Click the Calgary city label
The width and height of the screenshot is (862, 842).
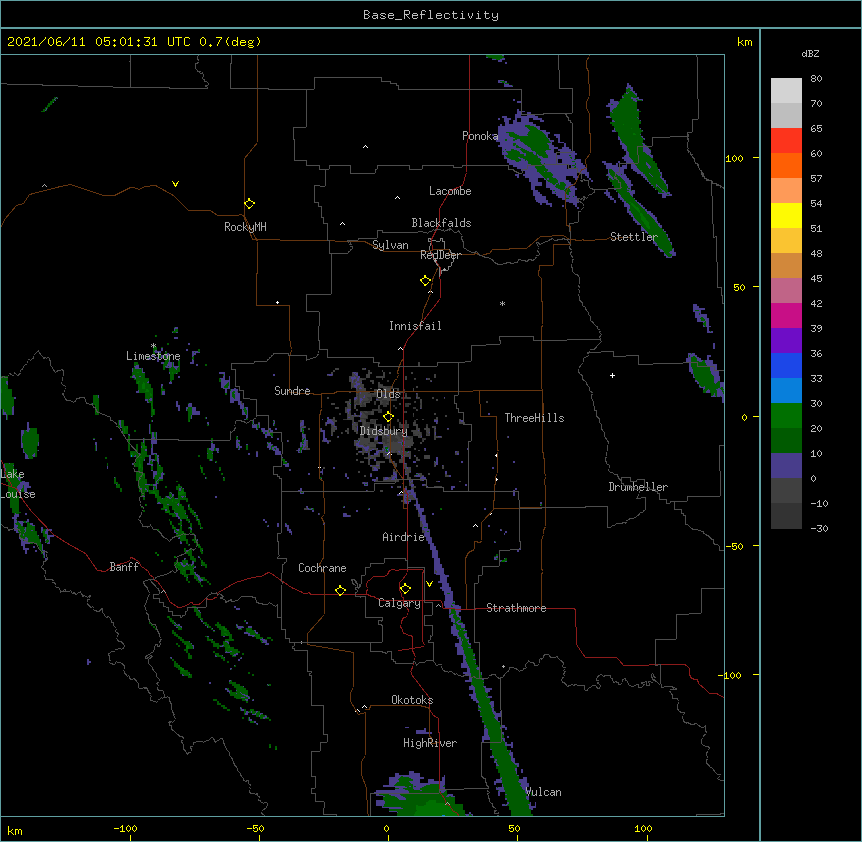point(399,603)
